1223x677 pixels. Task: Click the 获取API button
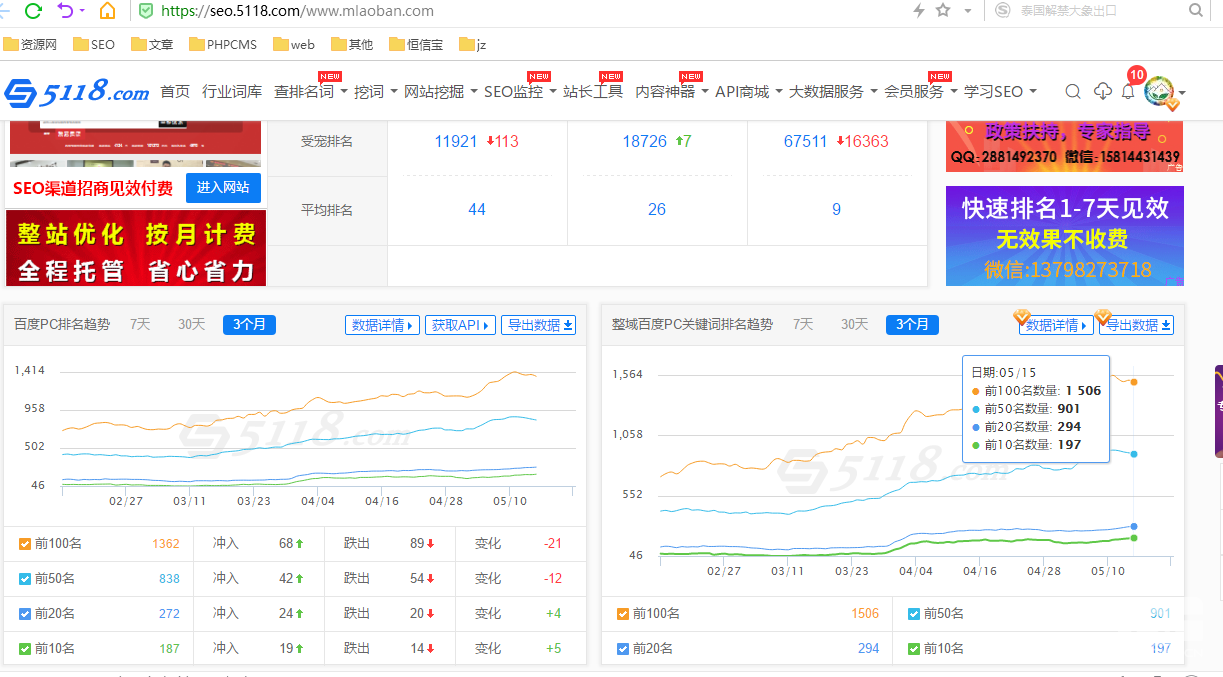(x=460, y=325)
